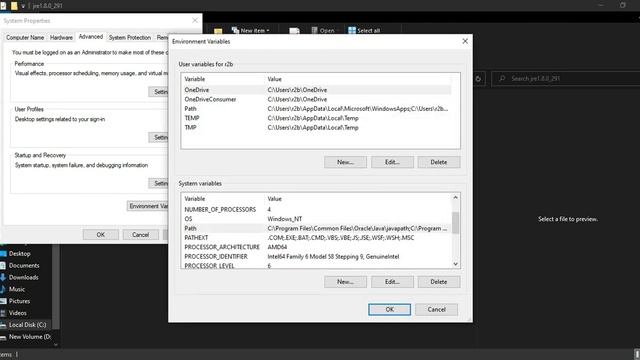Image resolution: width=640 pixels, height=360 pixels.
Task: Close the System Properties window
Action: [195, 20]
